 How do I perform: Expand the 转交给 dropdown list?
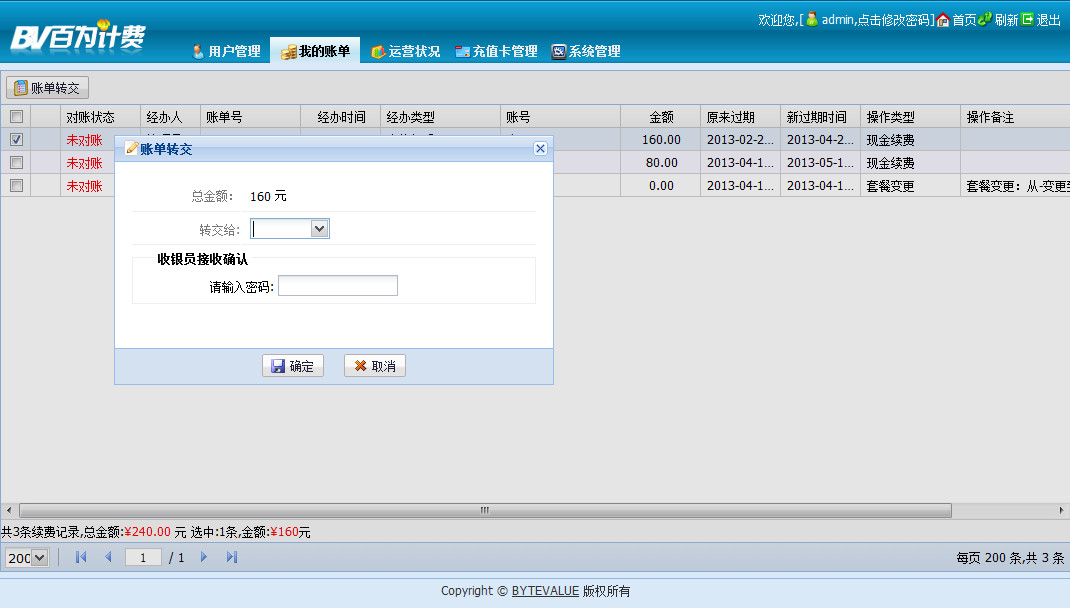tap(319, 229)
